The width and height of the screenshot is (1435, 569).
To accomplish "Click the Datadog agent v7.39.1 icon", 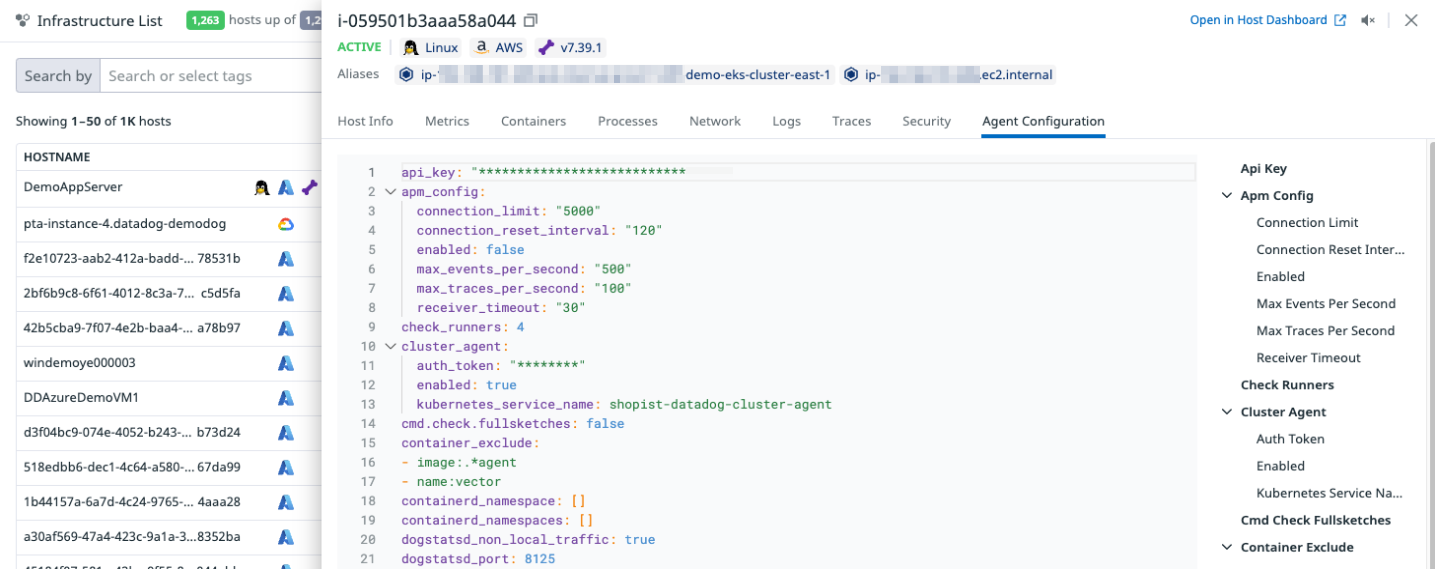I will pyautogui.click(x=545, y=47).
